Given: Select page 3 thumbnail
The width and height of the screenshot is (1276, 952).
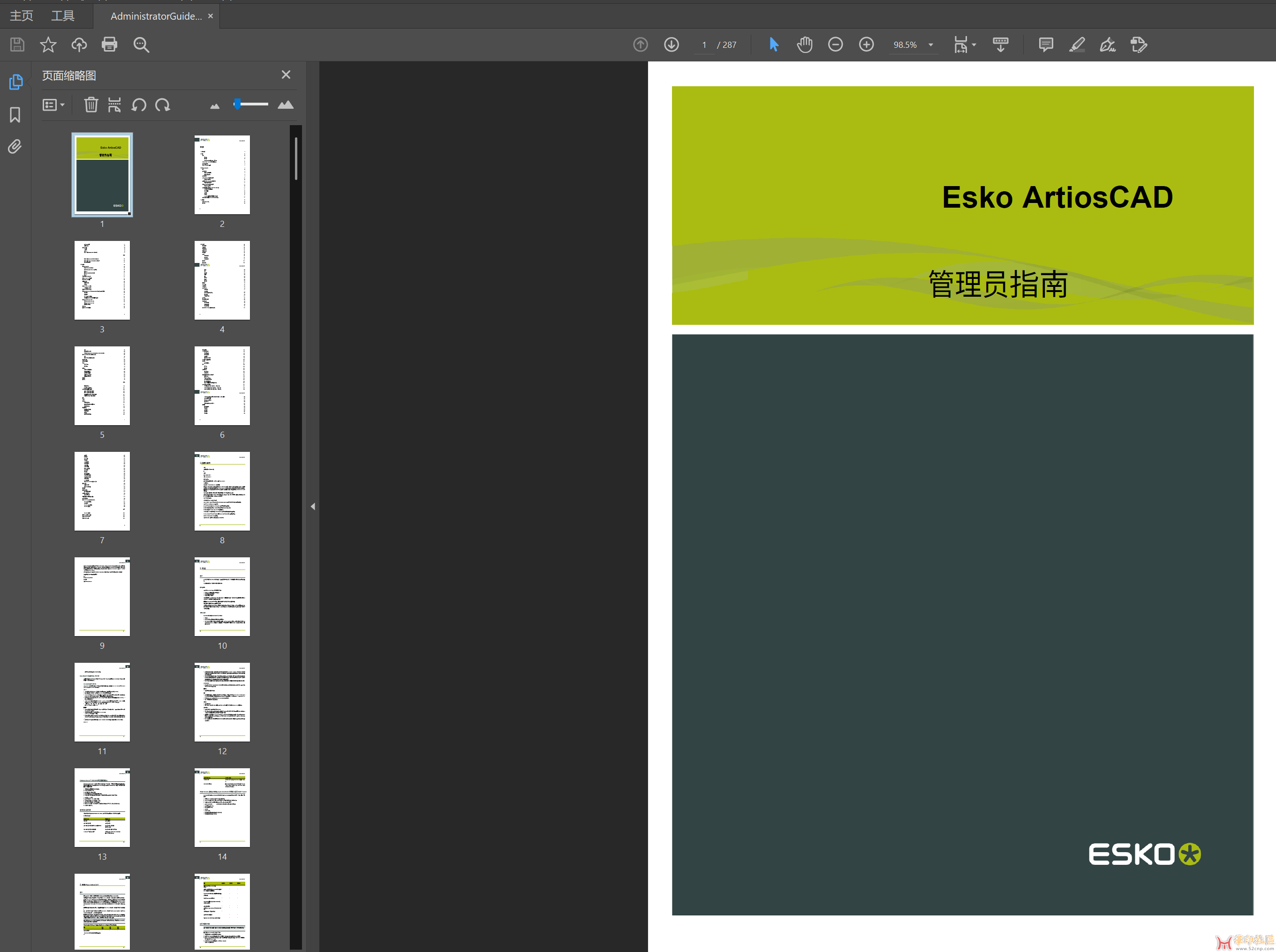Looking at the screenshot, I should pyautogui.click(x=102, y=280).
